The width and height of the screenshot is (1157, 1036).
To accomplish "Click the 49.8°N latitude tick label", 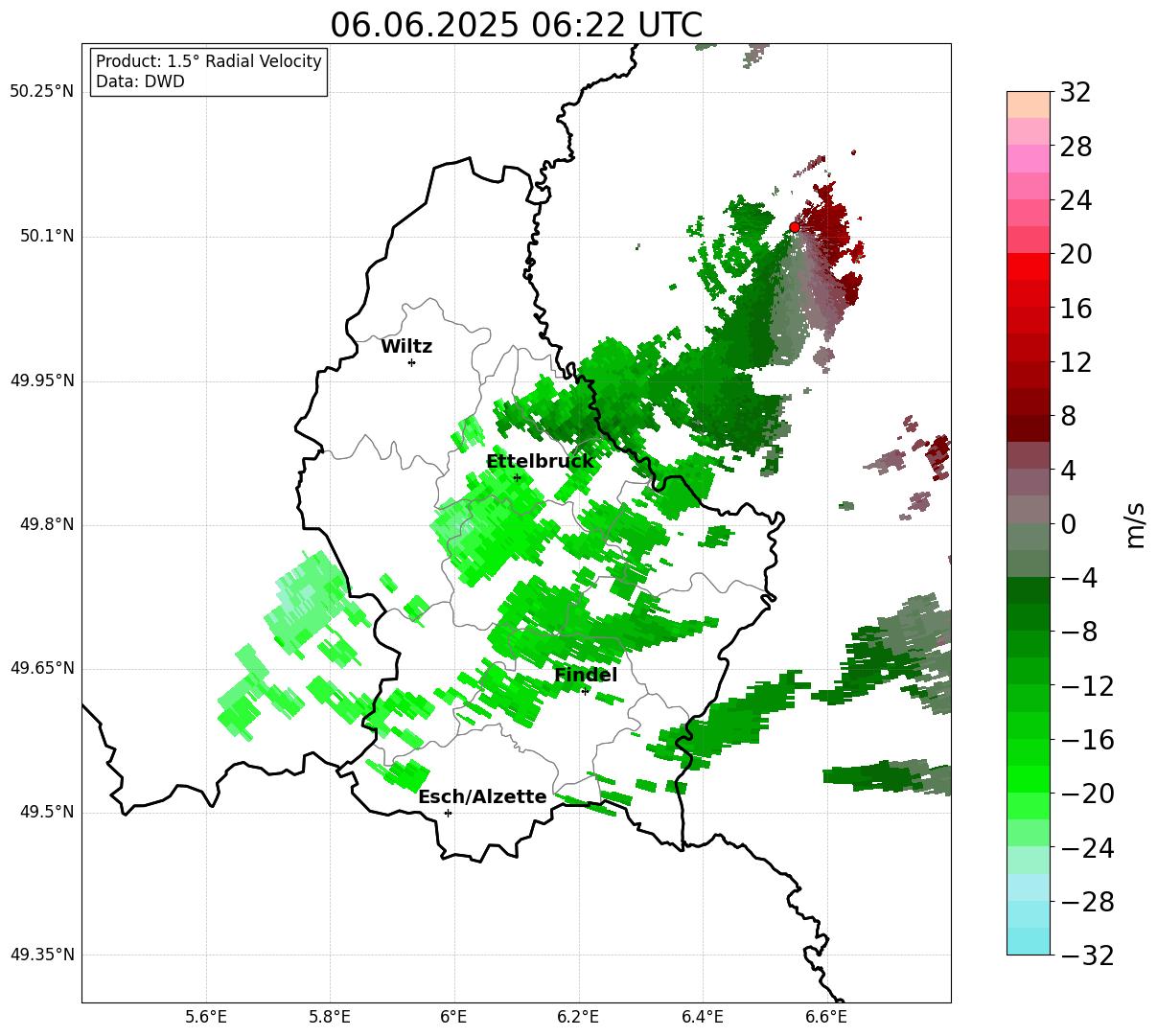I will [46, 524].
